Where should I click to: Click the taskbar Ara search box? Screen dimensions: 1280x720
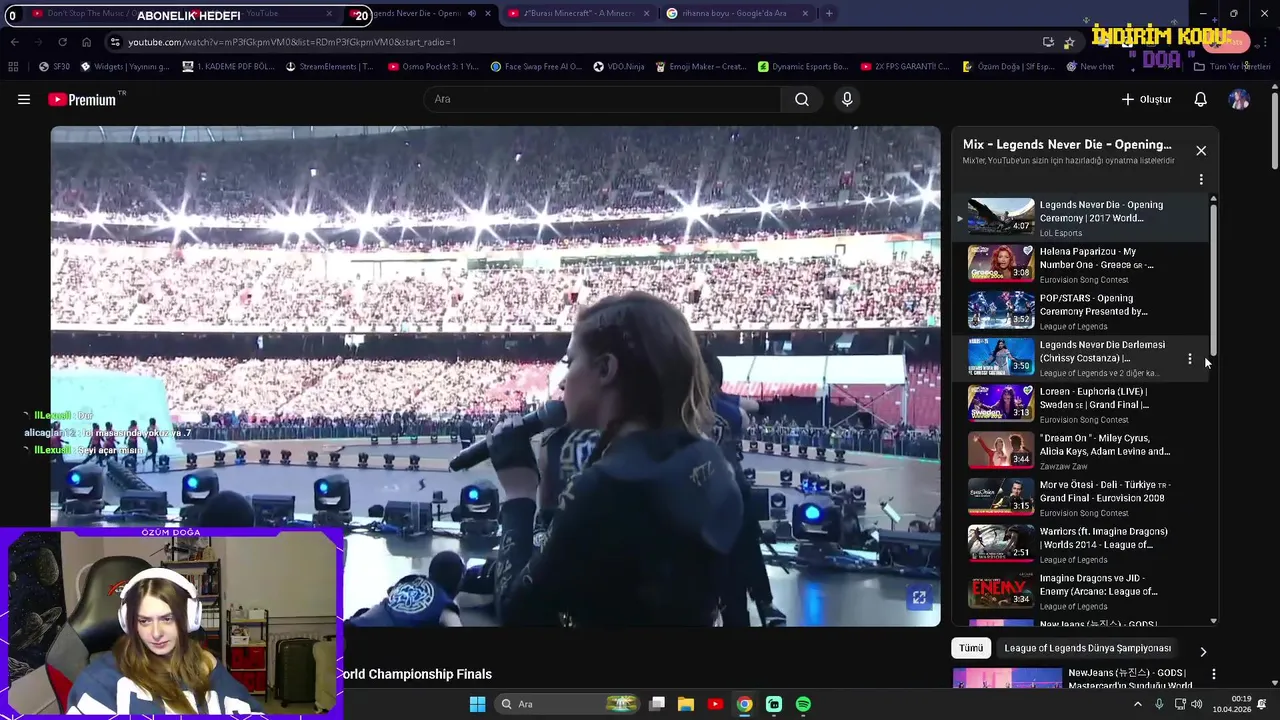(x=568, y=704)
